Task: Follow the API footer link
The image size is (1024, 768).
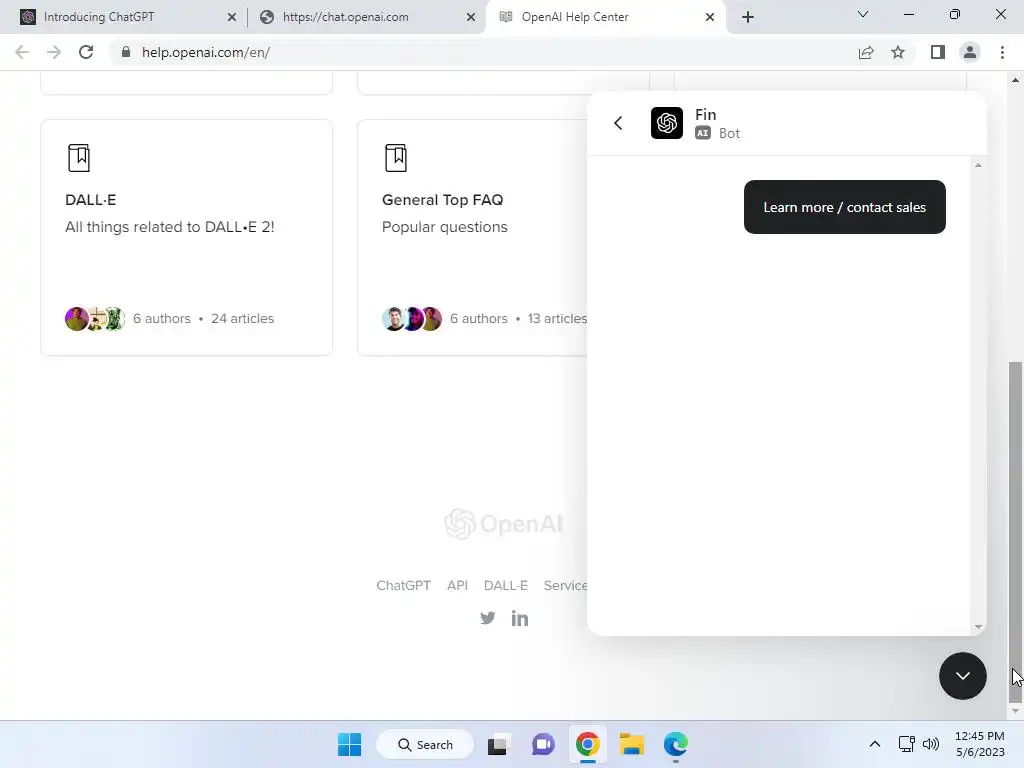Action: (x=457, y=585)
